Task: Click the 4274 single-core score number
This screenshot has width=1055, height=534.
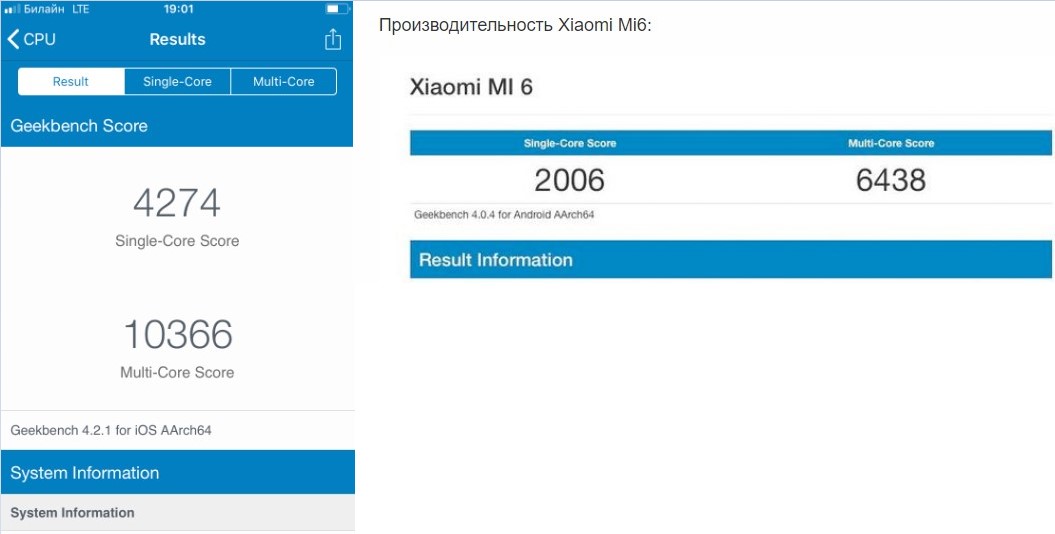Action: 177,203
